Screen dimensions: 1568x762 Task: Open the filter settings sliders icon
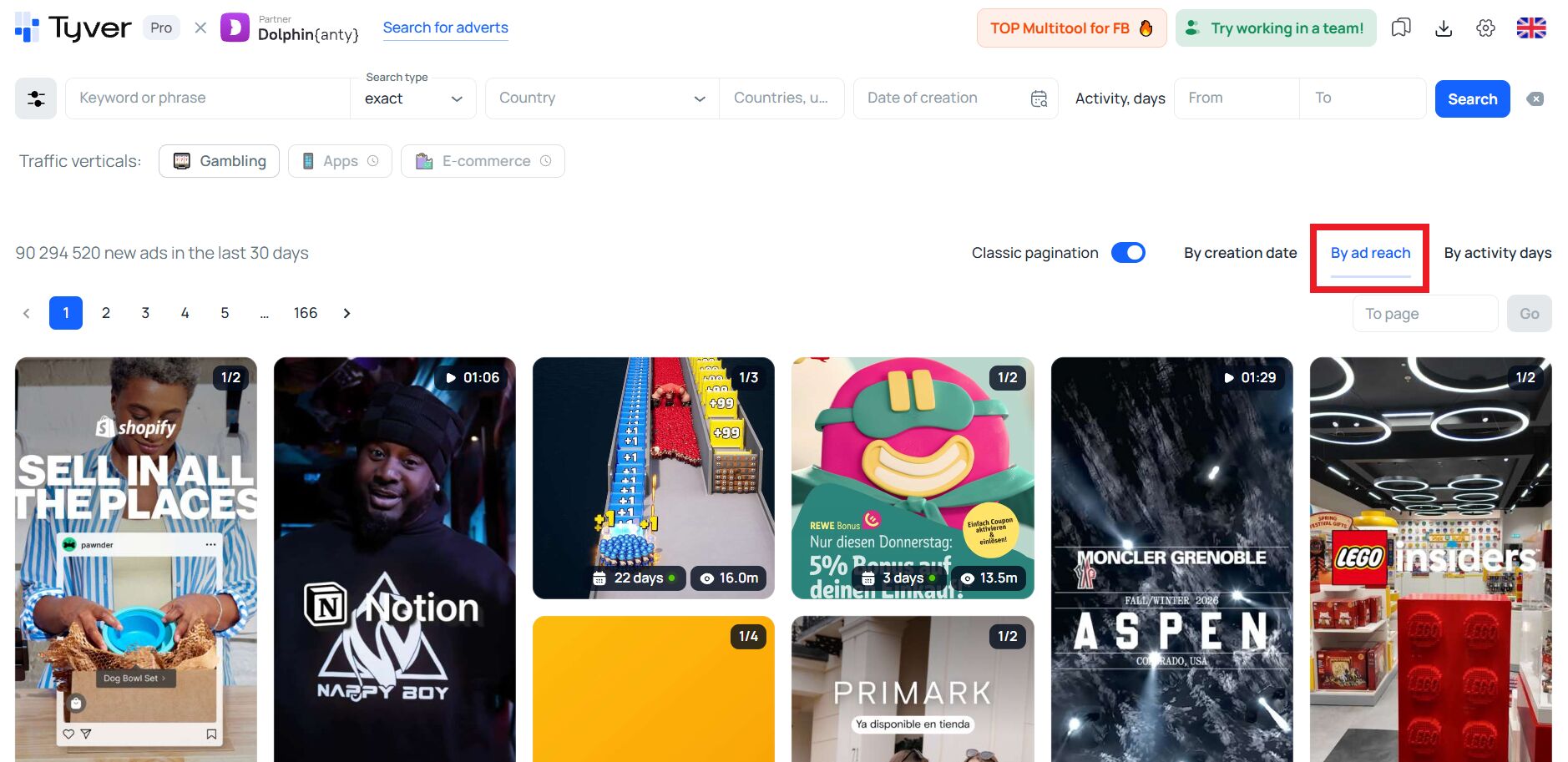[36, 98]
